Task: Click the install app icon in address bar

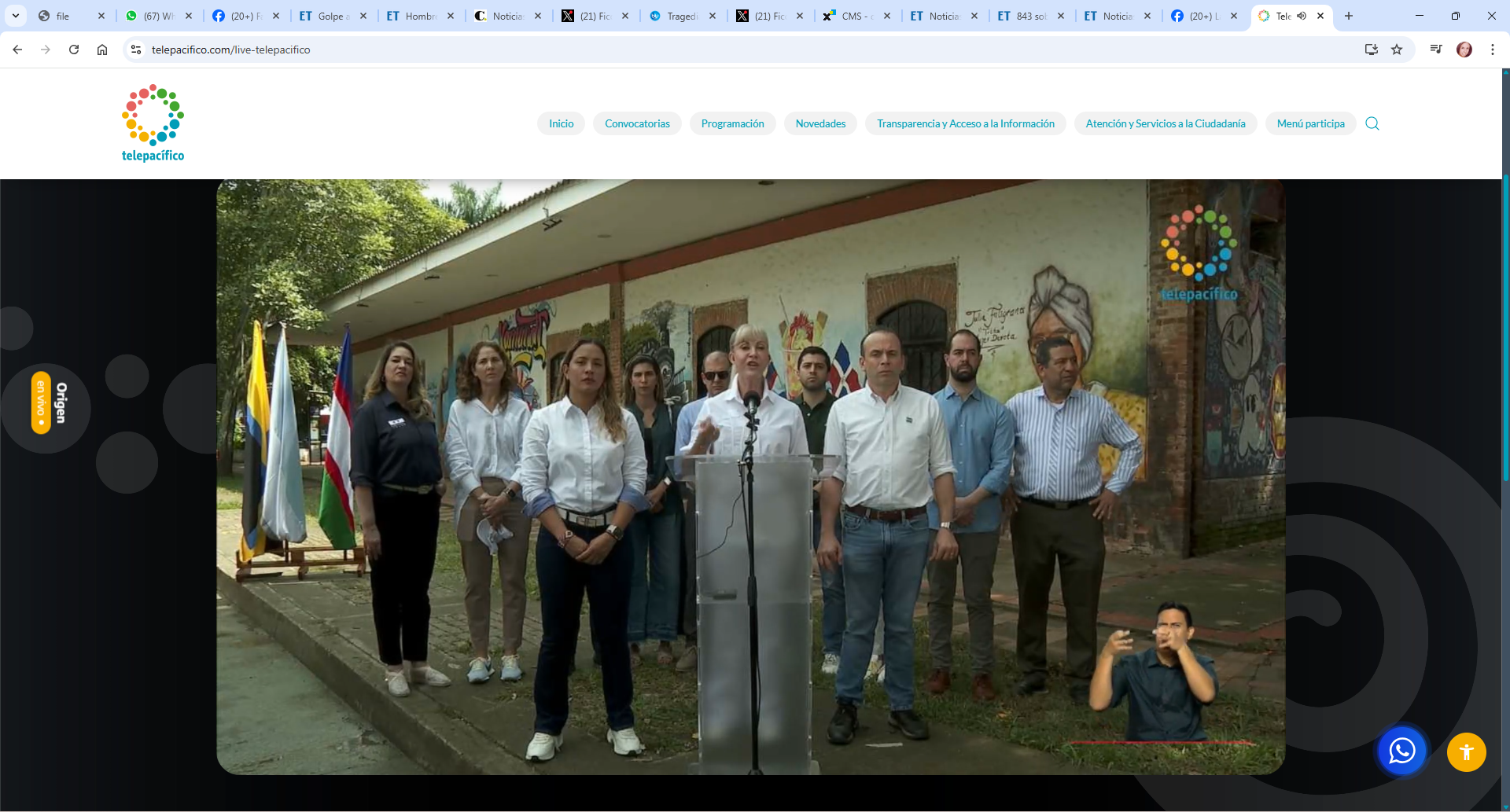Action: [x=1372, y=50]
